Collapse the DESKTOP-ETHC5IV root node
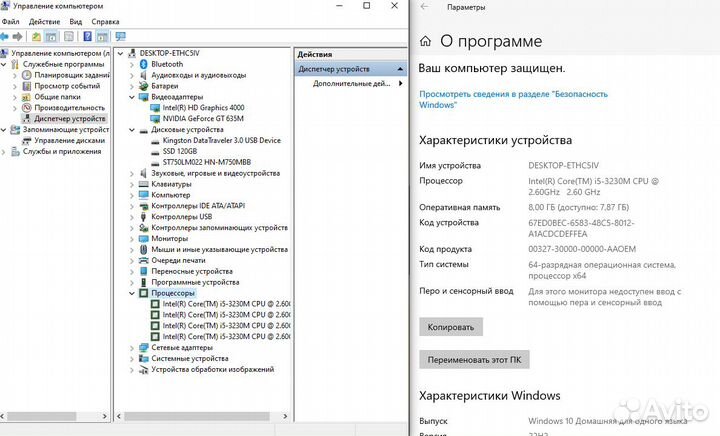720x436 pixels. (x=120, y=53)
